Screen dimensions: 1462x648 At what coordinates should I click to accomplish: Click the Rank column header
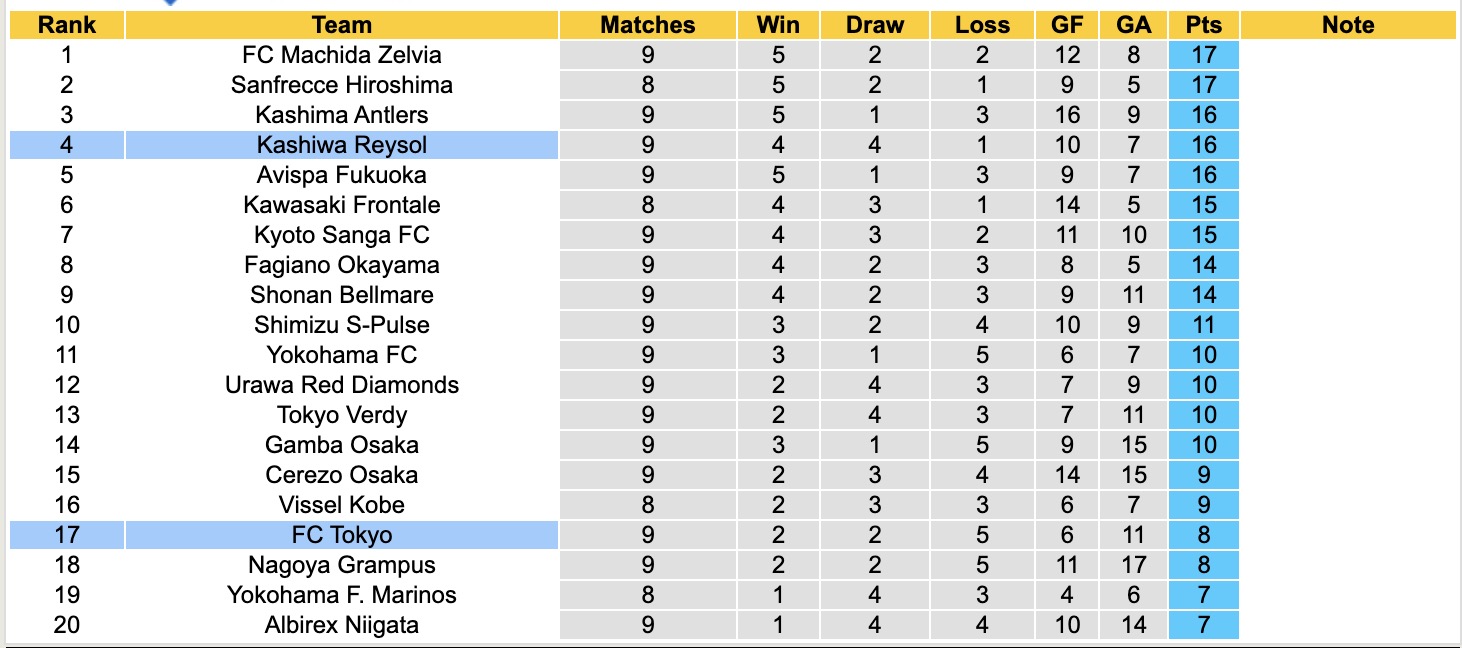coord(66,25)
